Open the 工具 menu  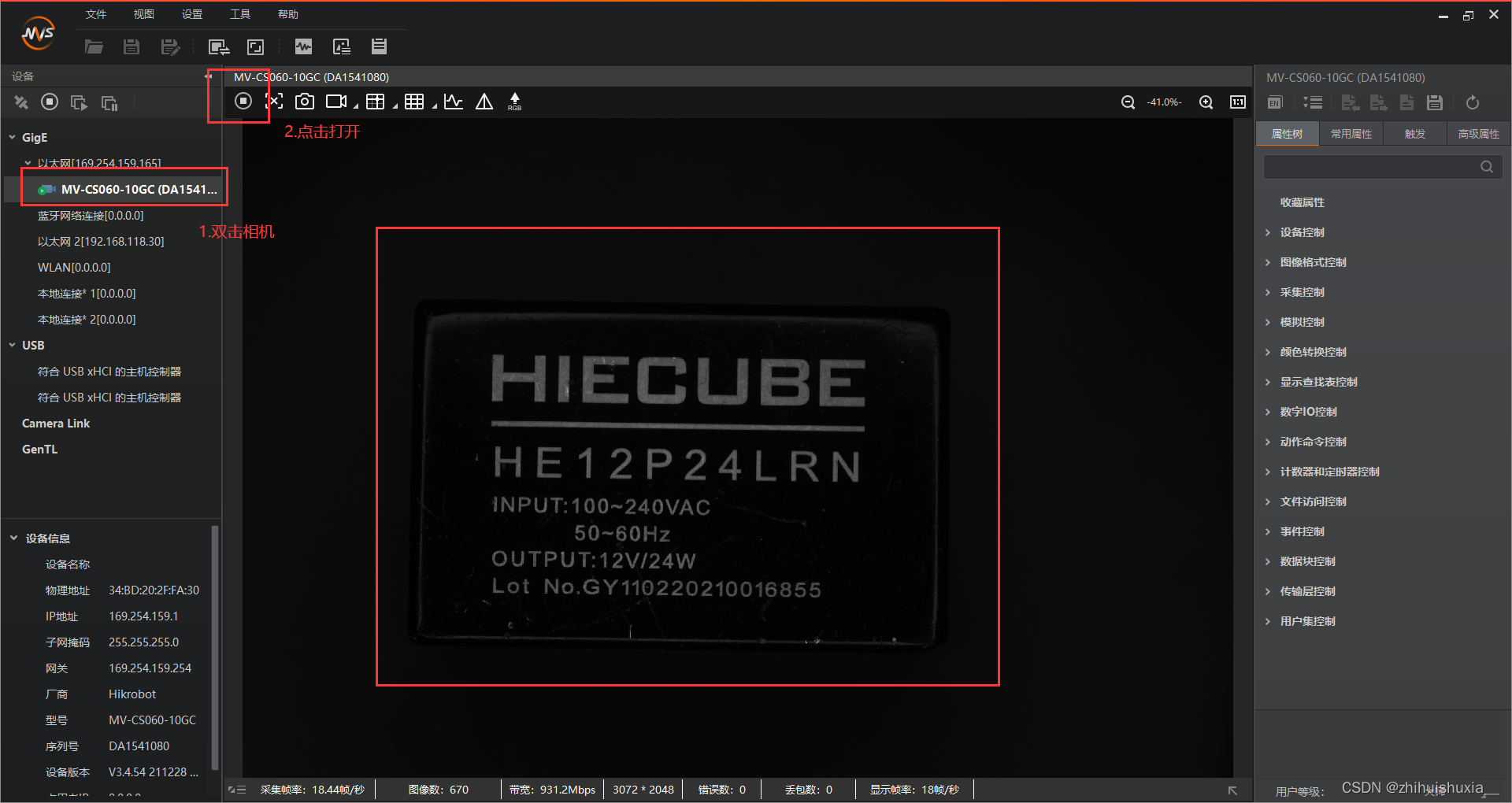click(x=240, y=14)
